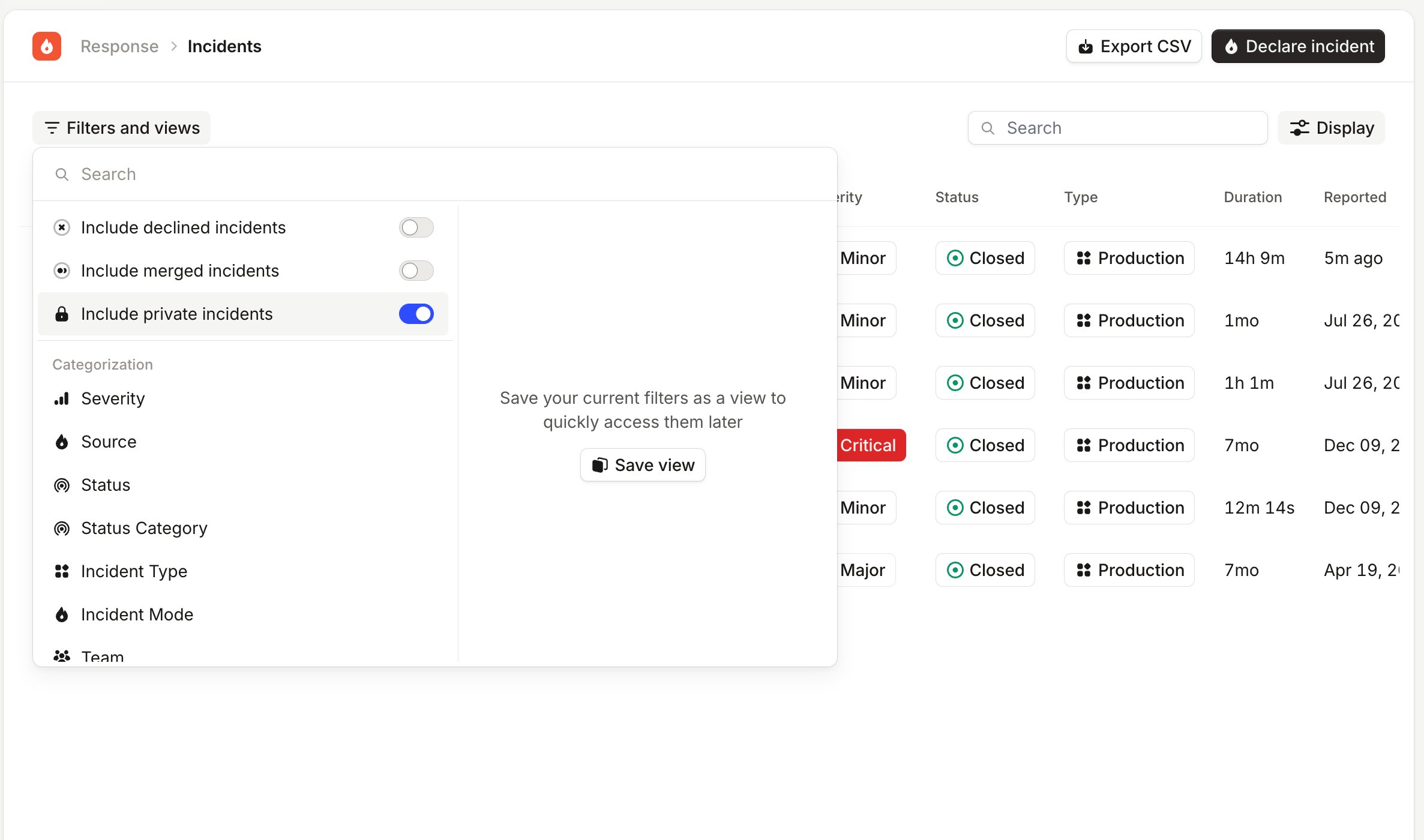Click the magnifier icon in top search box
Screen dimensions: 1424x840
(988, 128)
